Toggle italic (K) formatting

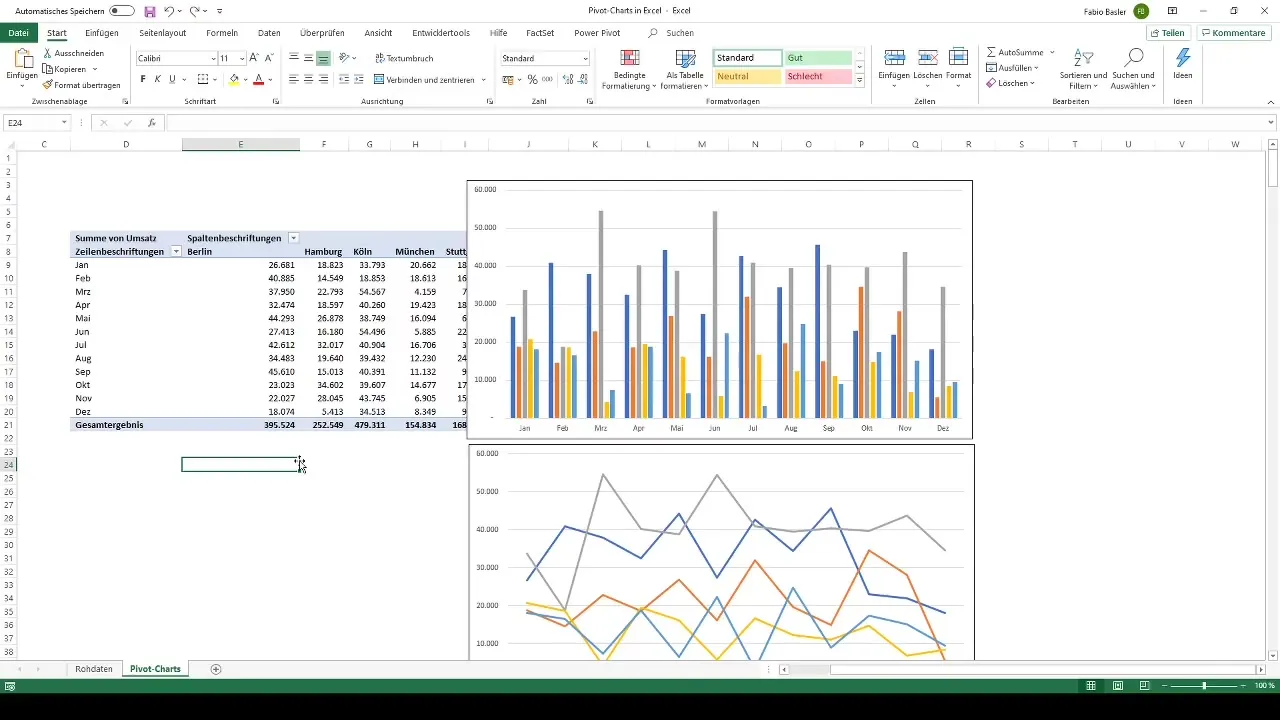point(157,79)
